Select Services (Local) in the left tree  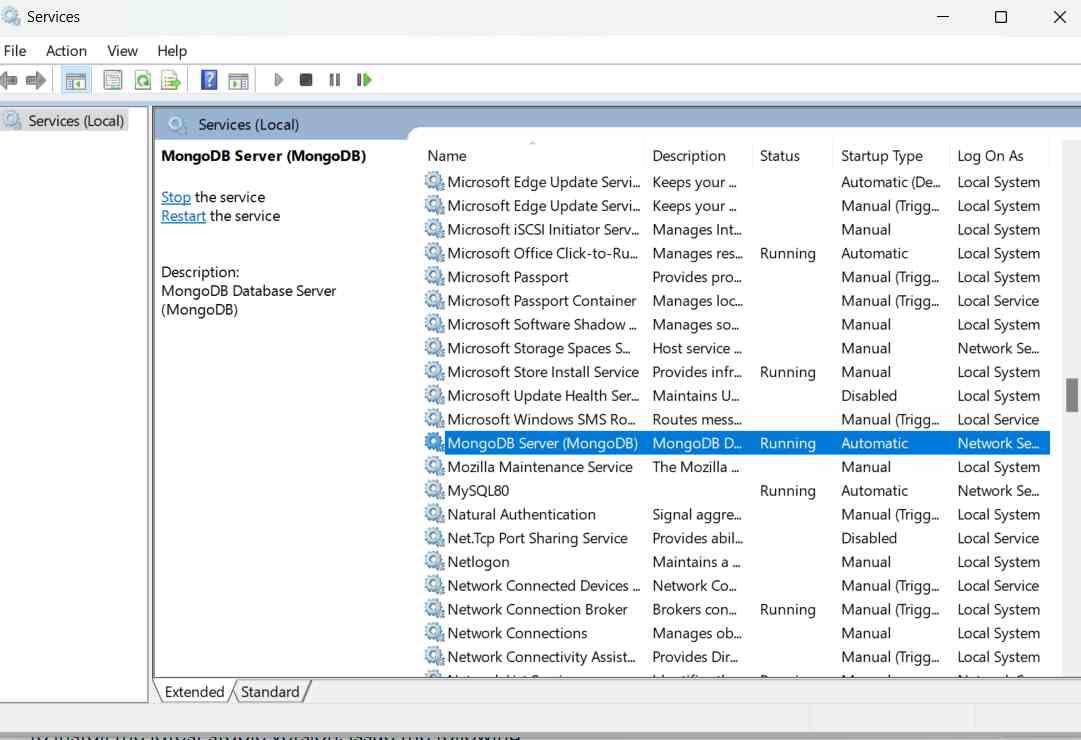(x=76, y=121)
